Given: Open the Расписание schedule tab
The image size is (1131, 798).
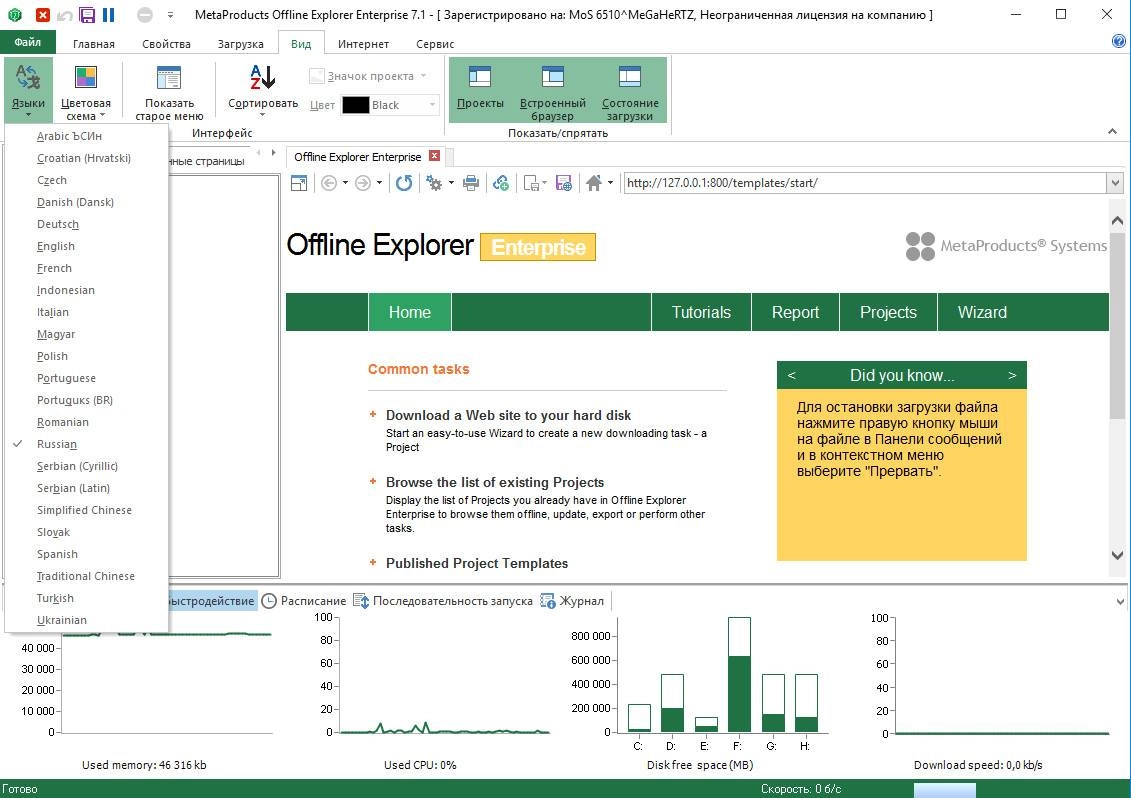Looking at the screenshot, I should 304,600.
